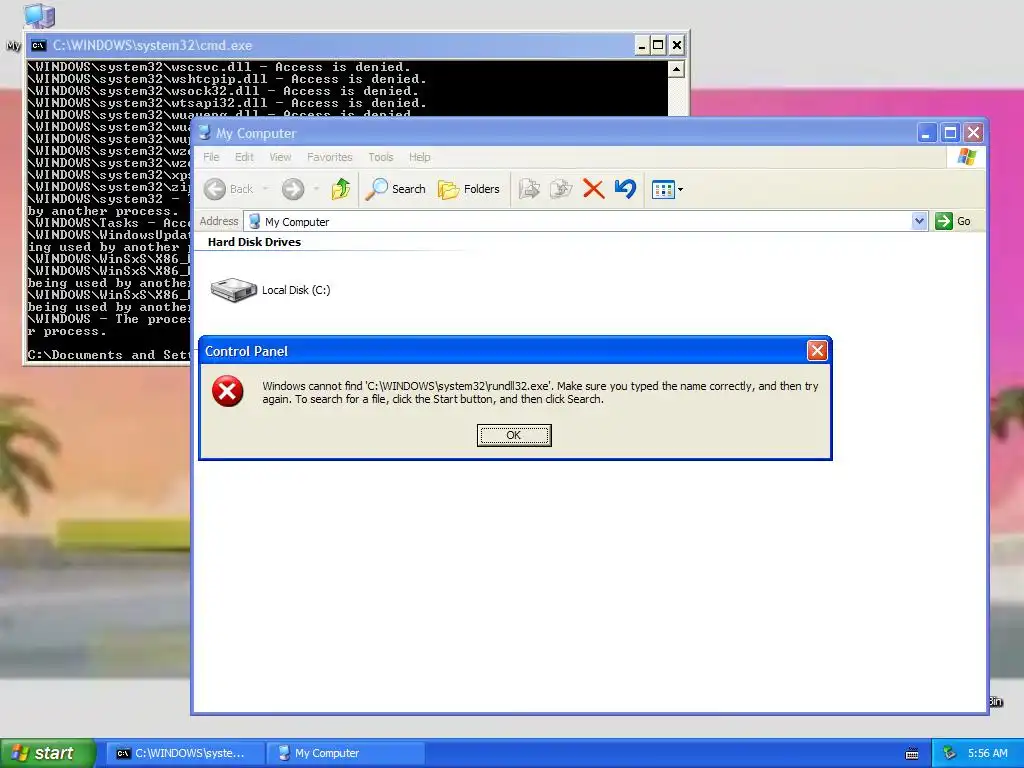The image size is (1024, 768).
Task: Click the Windows flag logo in My Computer
Action: pos(967,157)
